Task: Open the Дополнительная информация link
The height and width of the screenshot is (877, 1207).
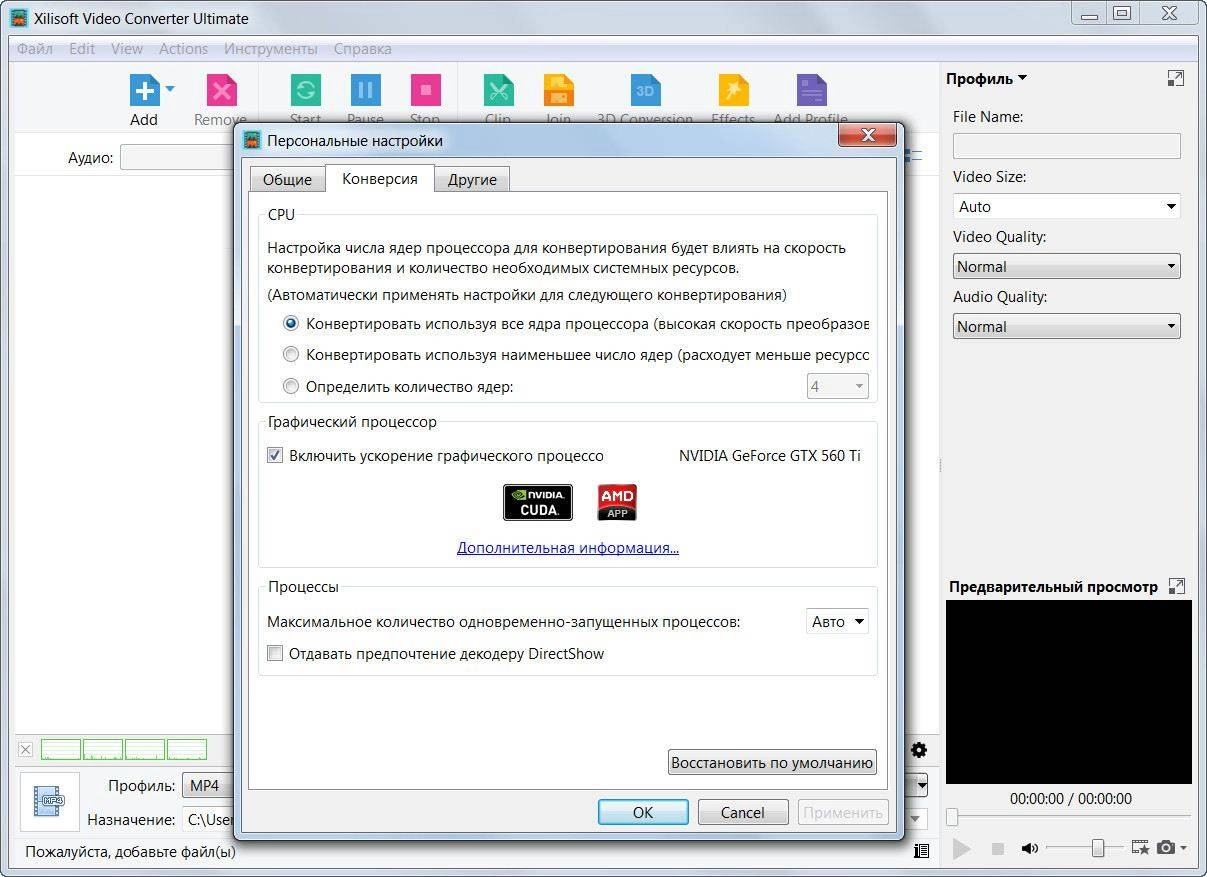Action: 568,548
